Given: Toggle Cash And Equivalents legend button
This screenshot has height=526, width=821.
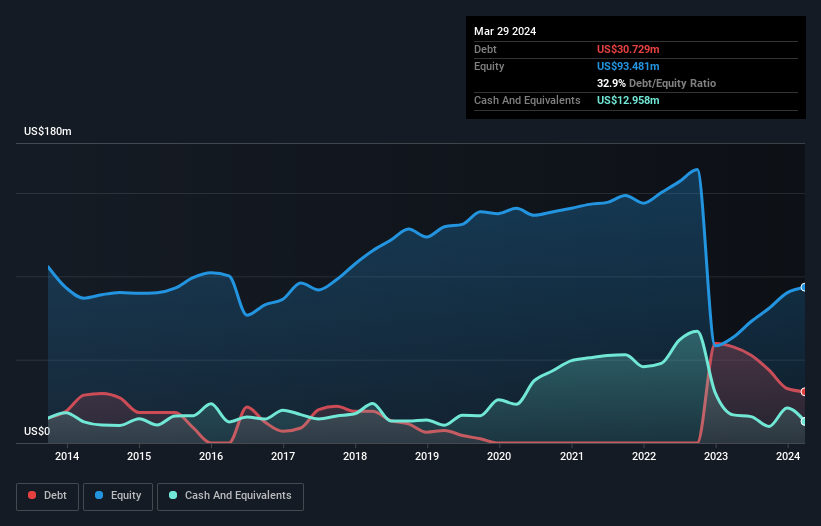Looking at the screenshot, I should coord(230,496).
